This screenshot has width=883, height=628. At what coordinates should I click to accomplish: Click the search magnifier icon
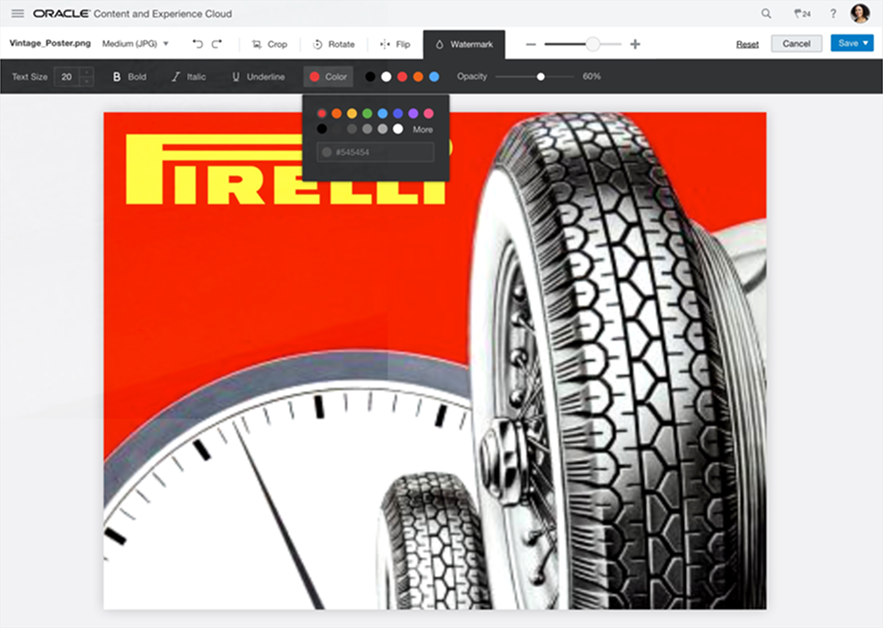(766, 13)
